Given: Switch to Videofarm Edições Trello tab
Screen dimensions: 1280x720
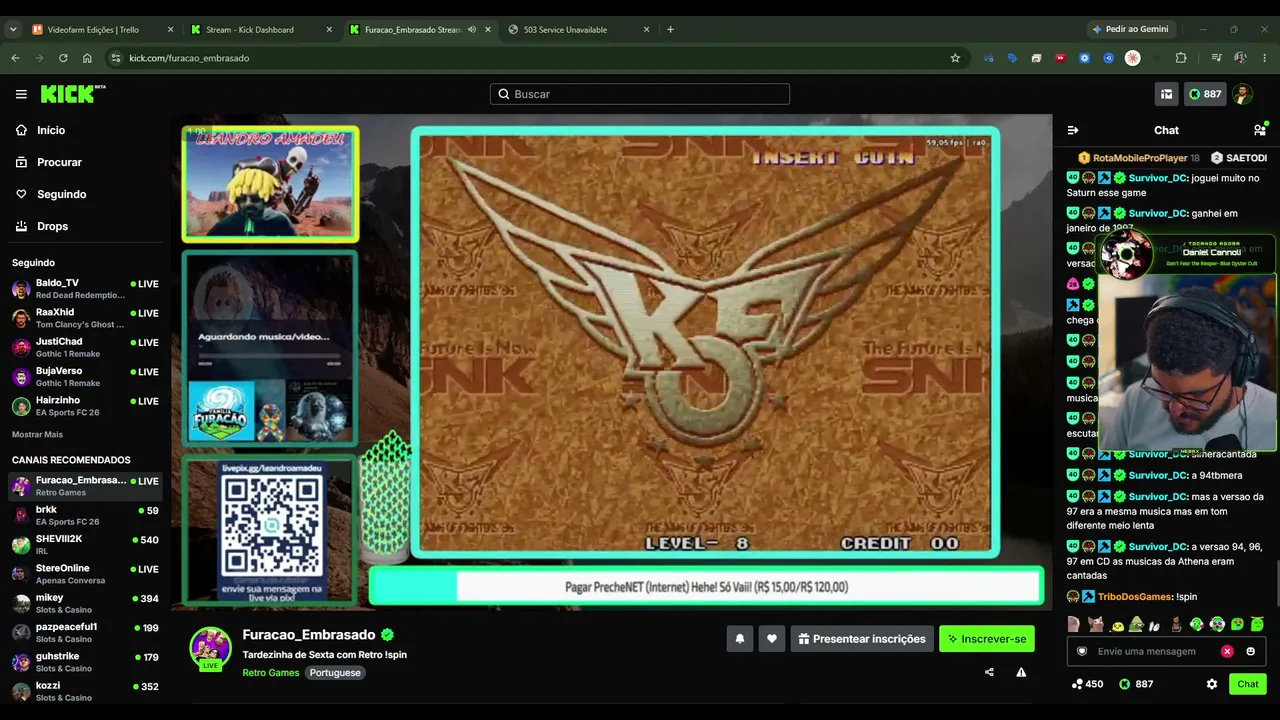Looking at the screenshot, I should pyautogui.click(x=102, y=29).
